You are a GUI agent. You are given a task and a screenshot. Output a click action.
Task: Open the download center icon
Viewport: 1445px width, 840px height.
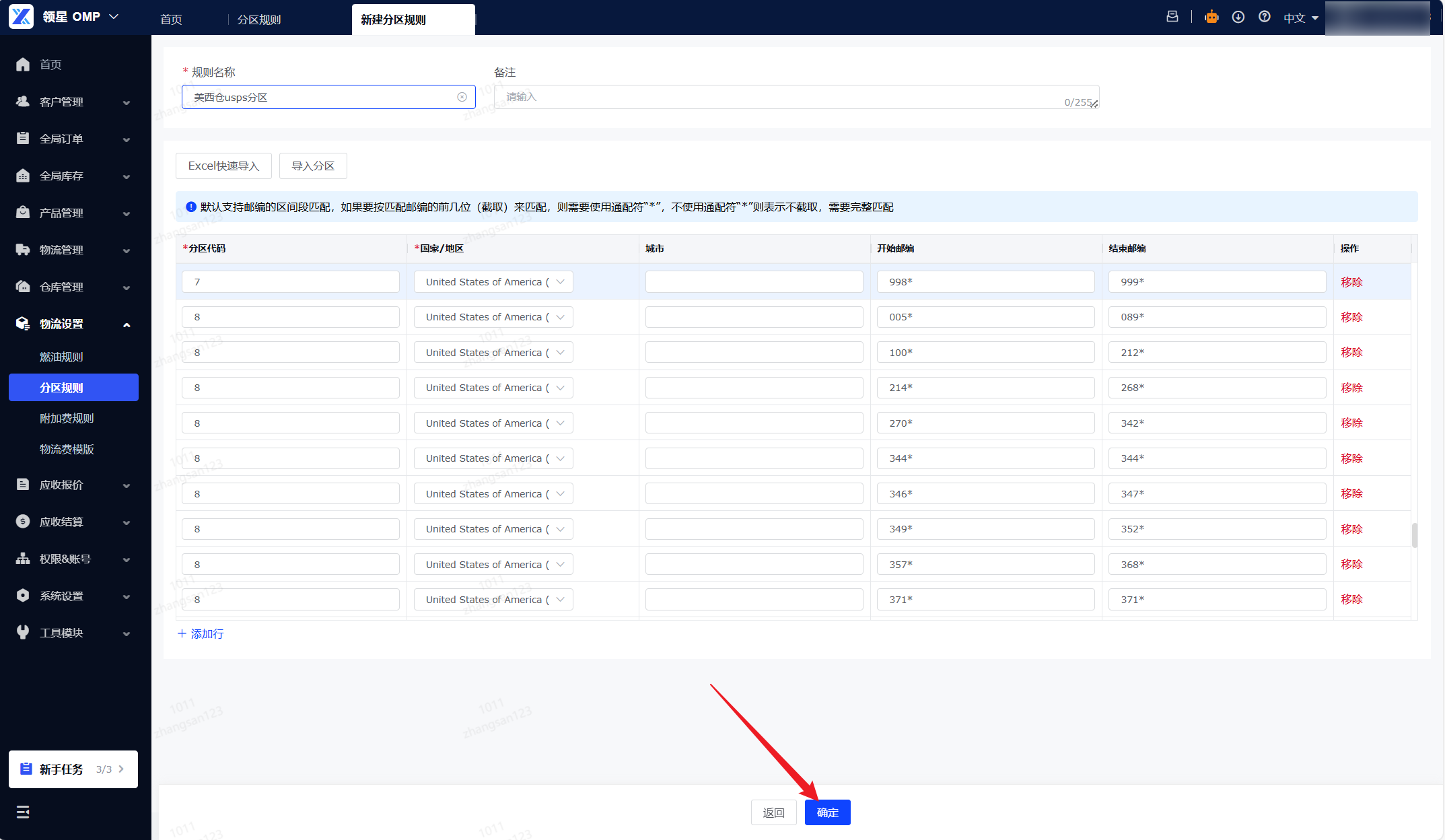(x=1238, y=17)
